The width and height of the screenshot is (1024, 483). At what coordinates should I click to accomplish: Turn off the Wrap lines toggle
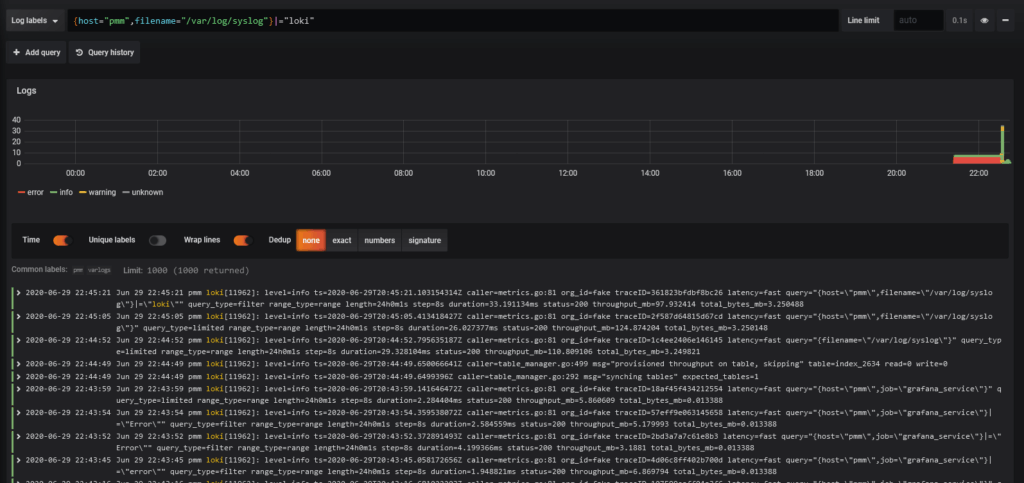241,240
